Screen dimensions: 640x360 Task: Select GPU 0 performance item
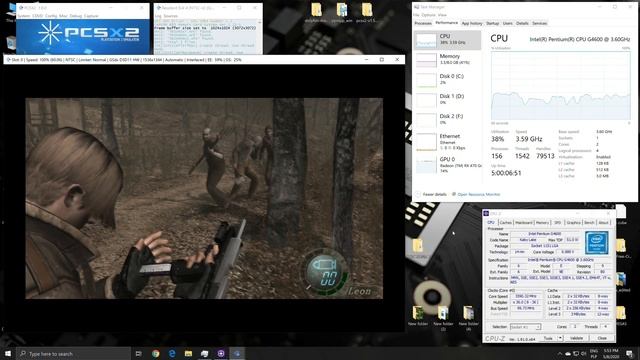pos(447,165)
